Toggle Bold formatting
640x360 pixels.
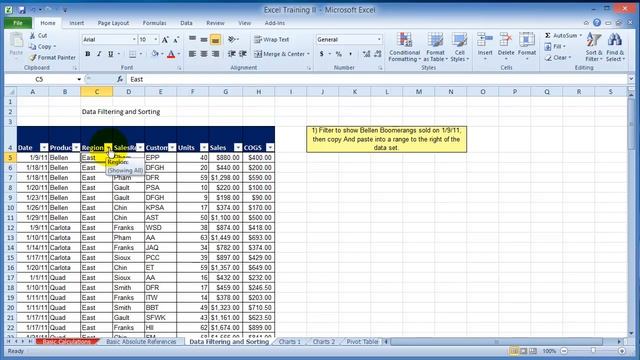point(87,54)
